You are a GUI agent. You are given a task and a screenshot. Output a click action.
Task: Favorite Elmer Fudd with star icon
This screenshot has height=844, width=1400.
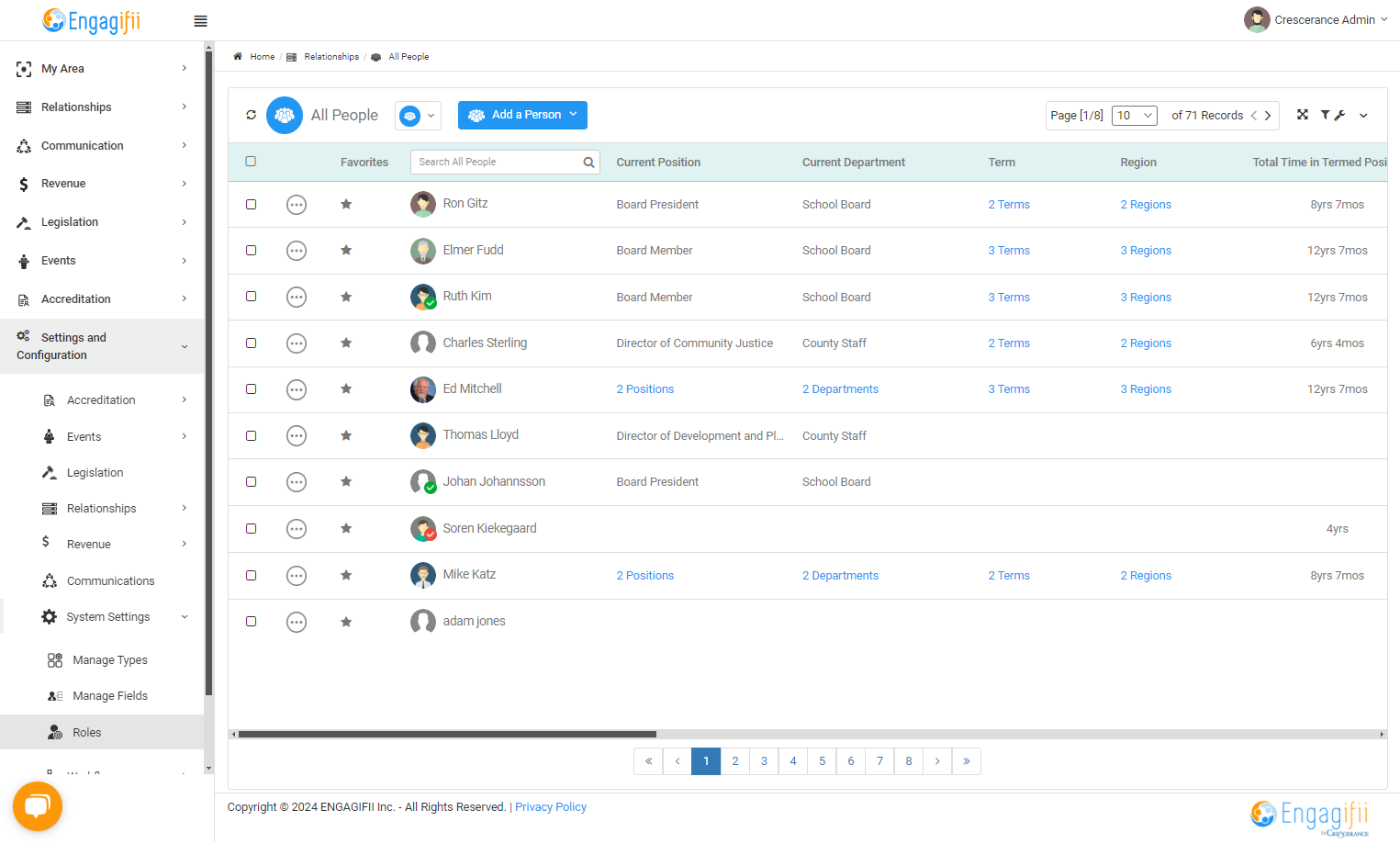(x=346, y=250)
